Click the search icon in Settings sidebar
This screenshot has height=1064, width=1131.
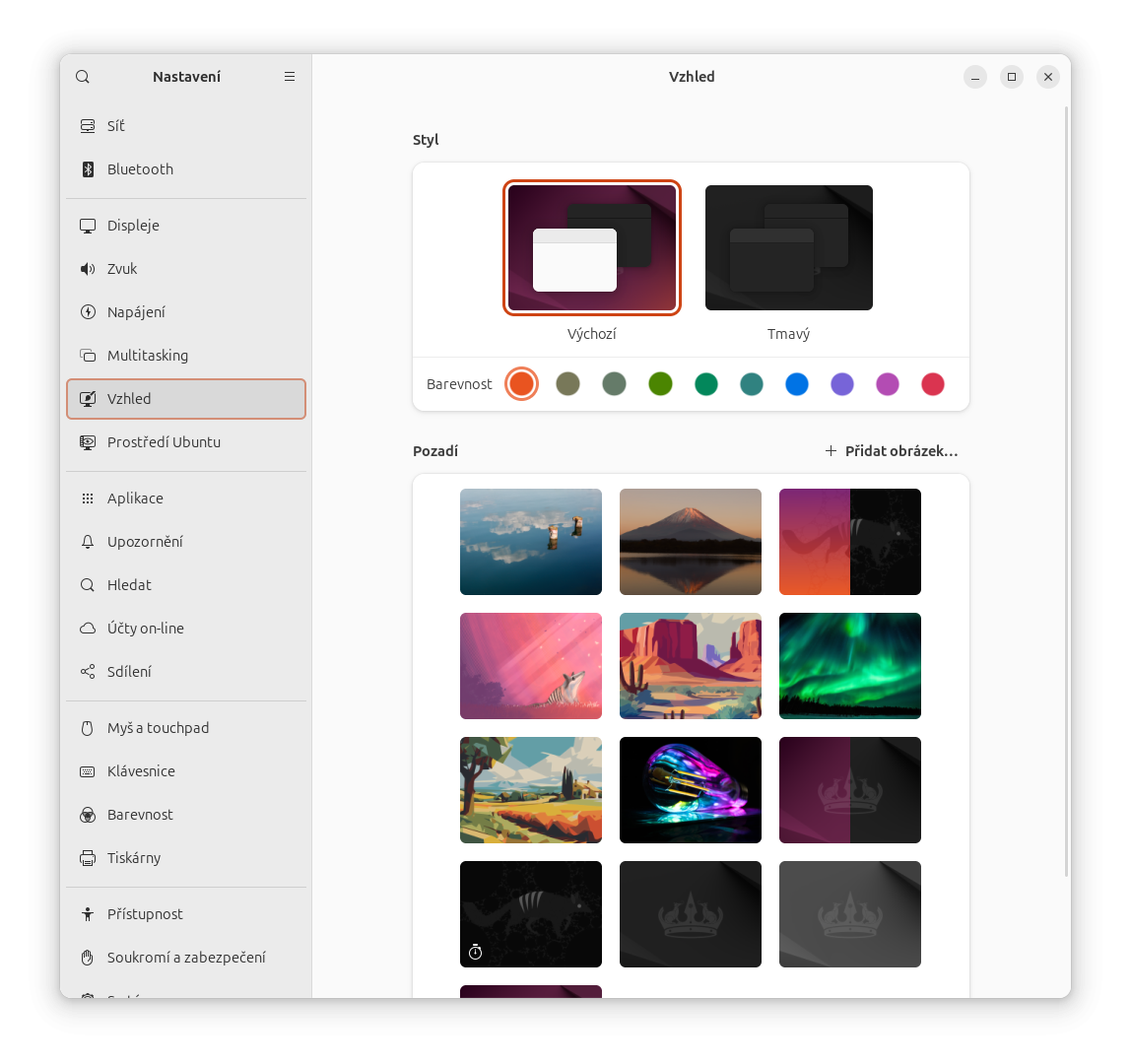click(83, 77)
